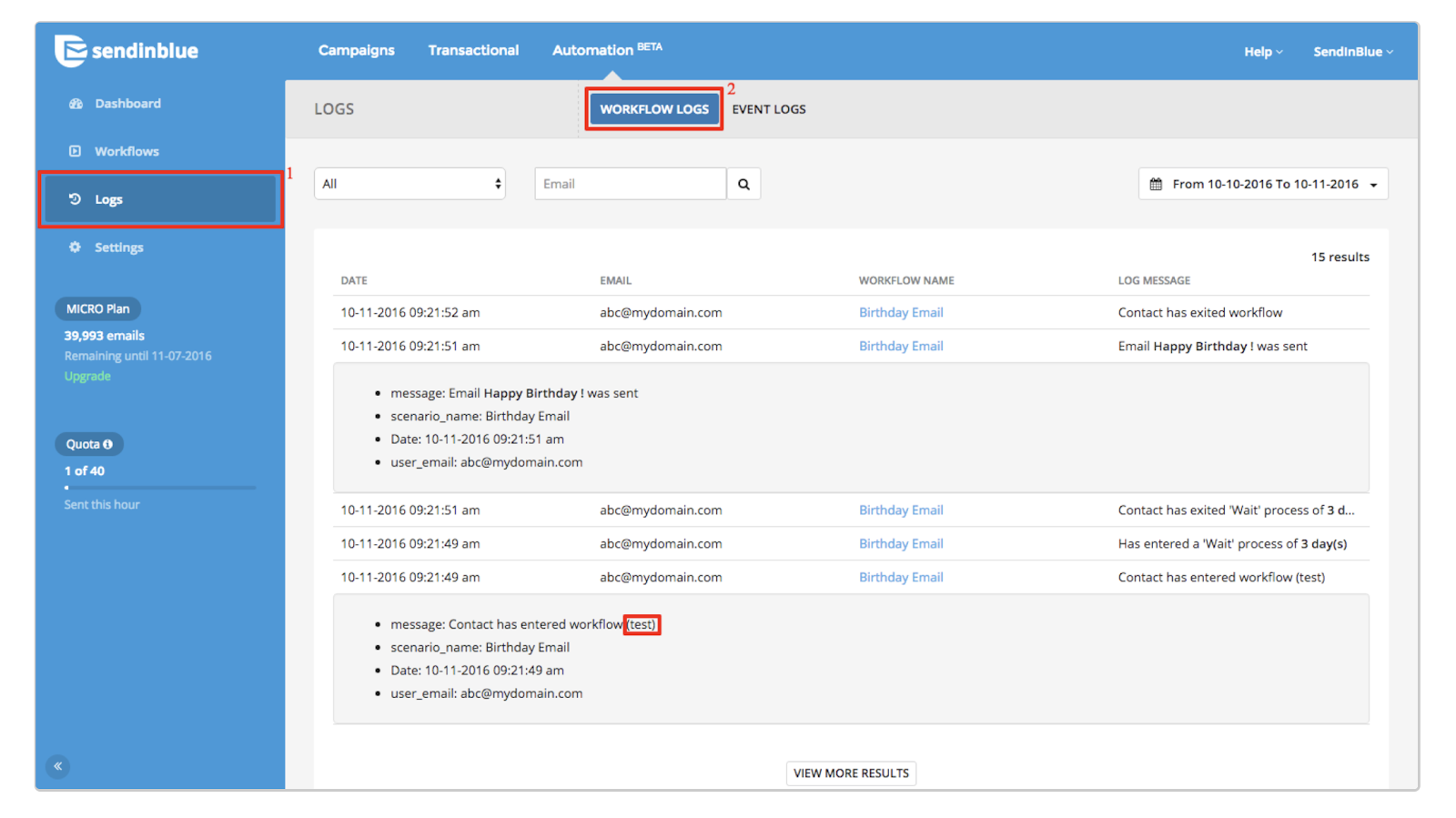Click the magnifier search button
1456x818 pixels.
pos(743,184)
